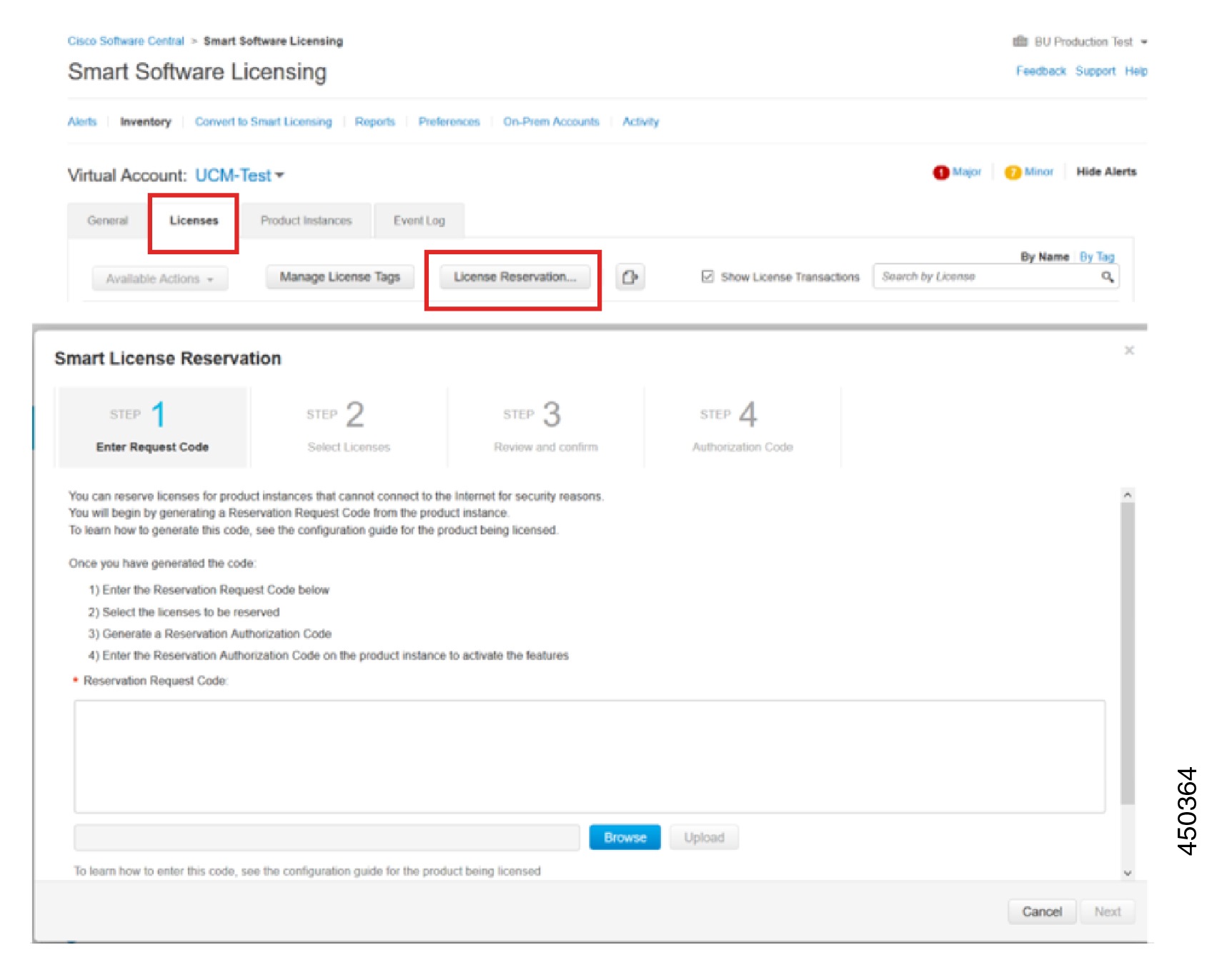This screenshot has width=1227, height=980.
Task: Click the scroll-up arrow in the dialog
Action: [1127, 494]
